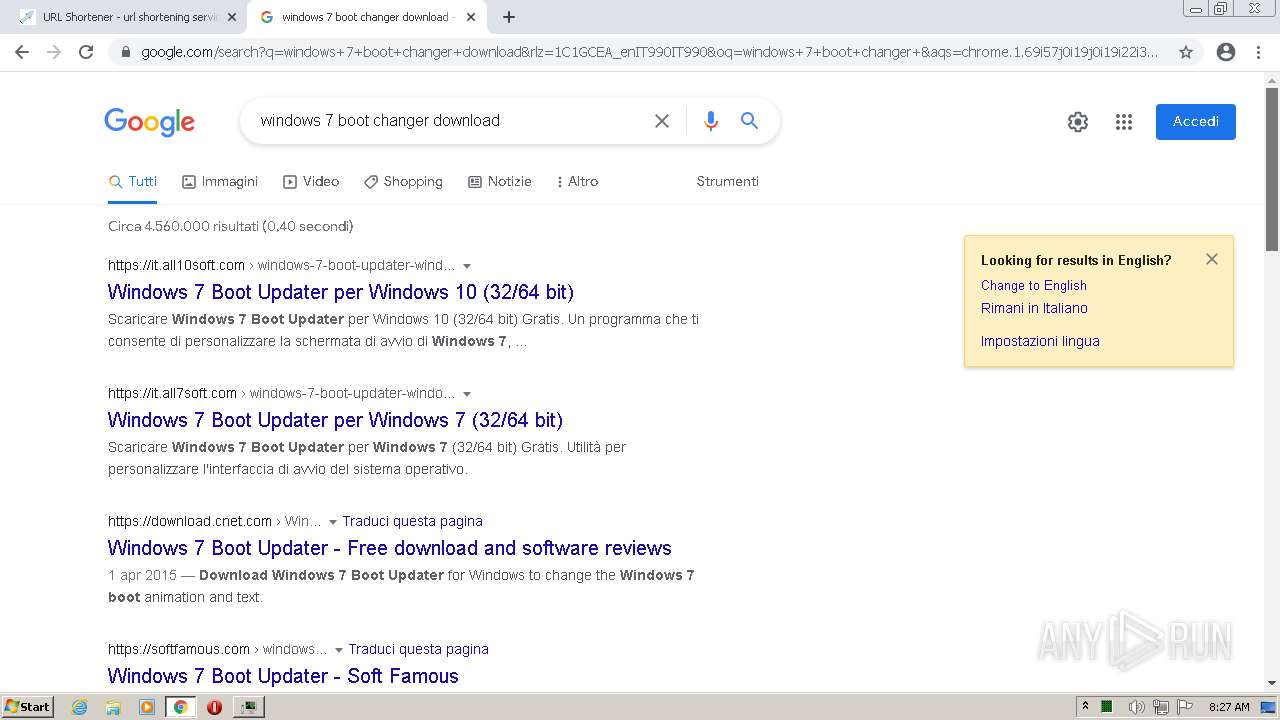This screenshot has width=1280, height=720.
Task: Open the Windows Start menu
Action: tap(27, 707)
